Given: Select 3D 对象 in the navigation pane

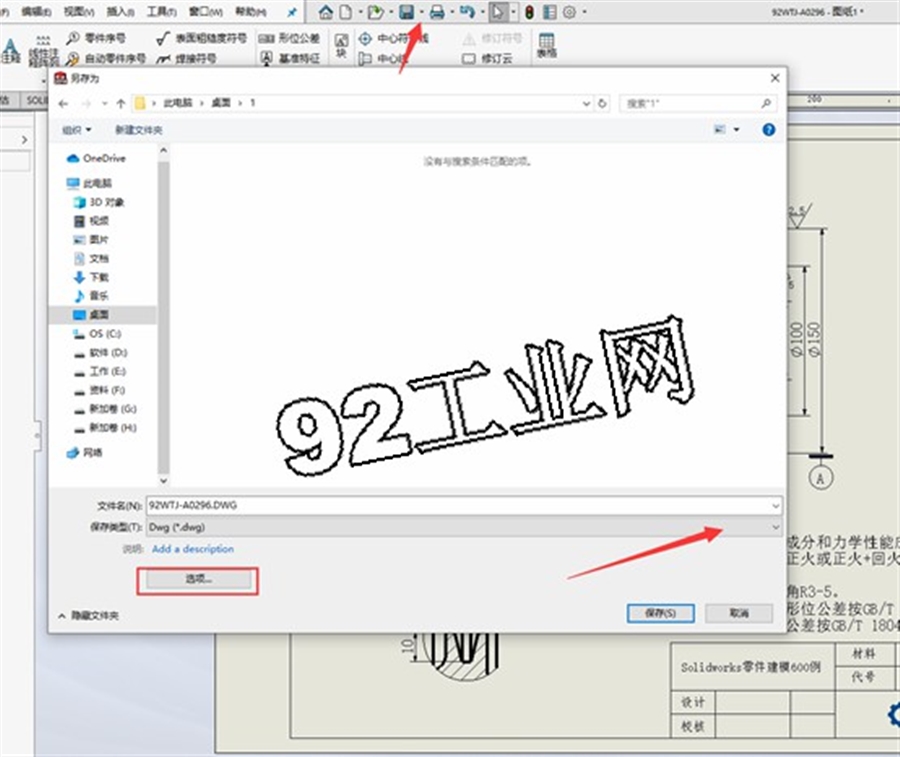Looking at the screenshot, I should coord(99,202).
